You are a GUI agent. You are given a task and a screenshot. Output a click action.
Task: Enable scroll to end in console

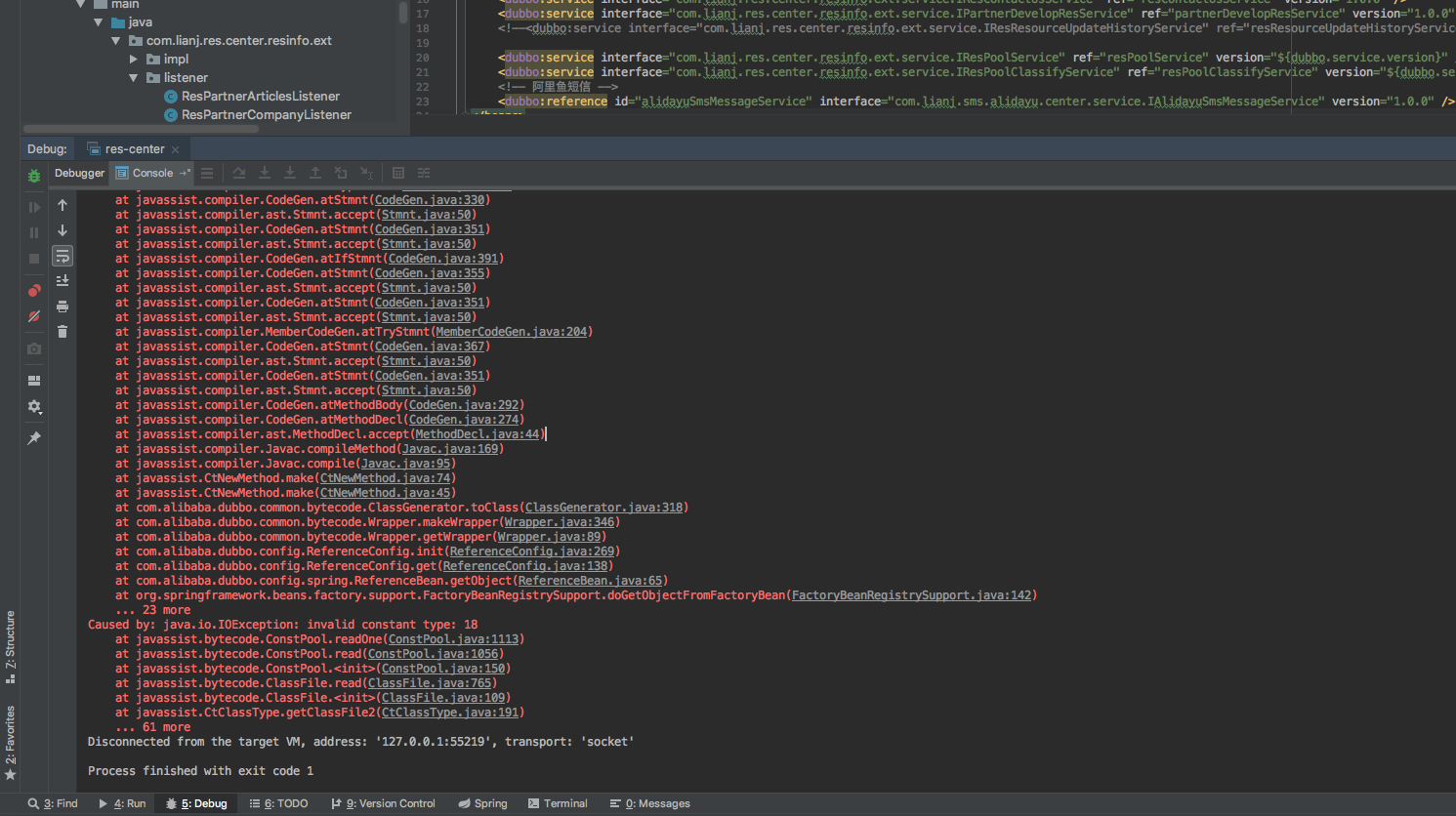(x=62, y=280)
